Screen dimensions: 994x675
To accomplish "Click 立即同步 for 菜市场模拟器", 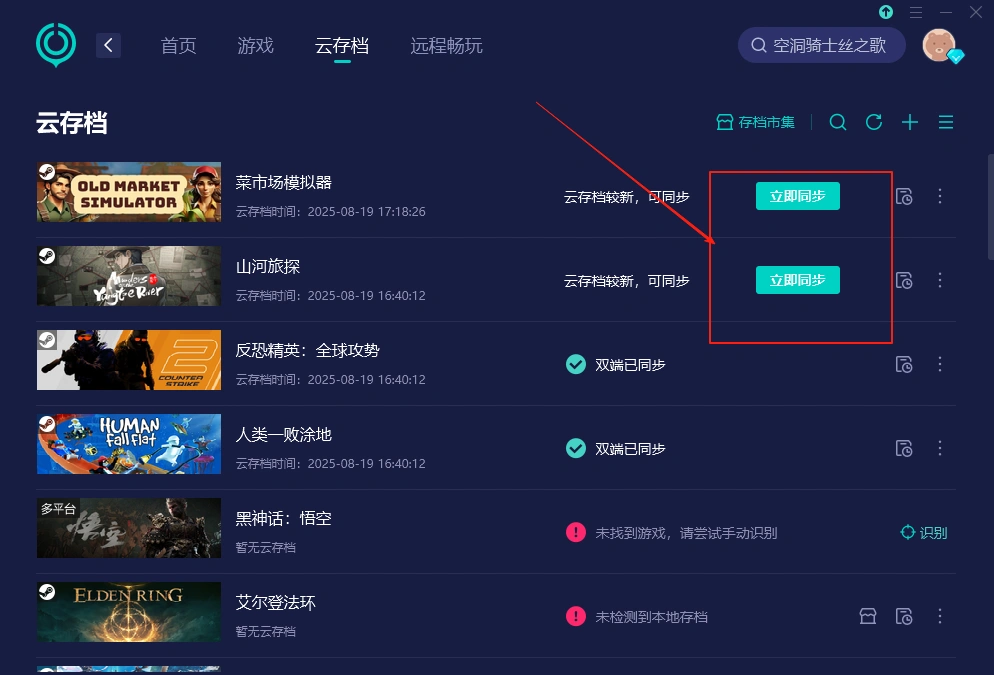I will (x=797, y=196).
